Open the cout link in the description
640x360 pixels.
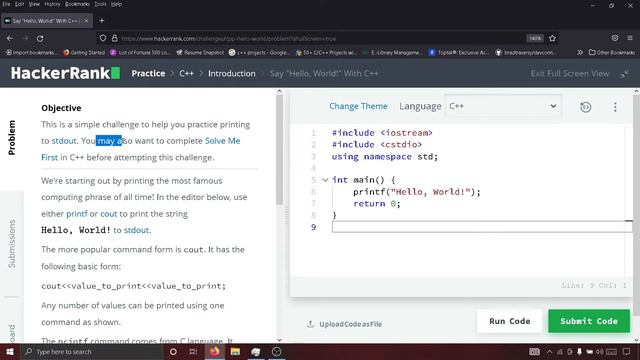click(x=109, y=213)
